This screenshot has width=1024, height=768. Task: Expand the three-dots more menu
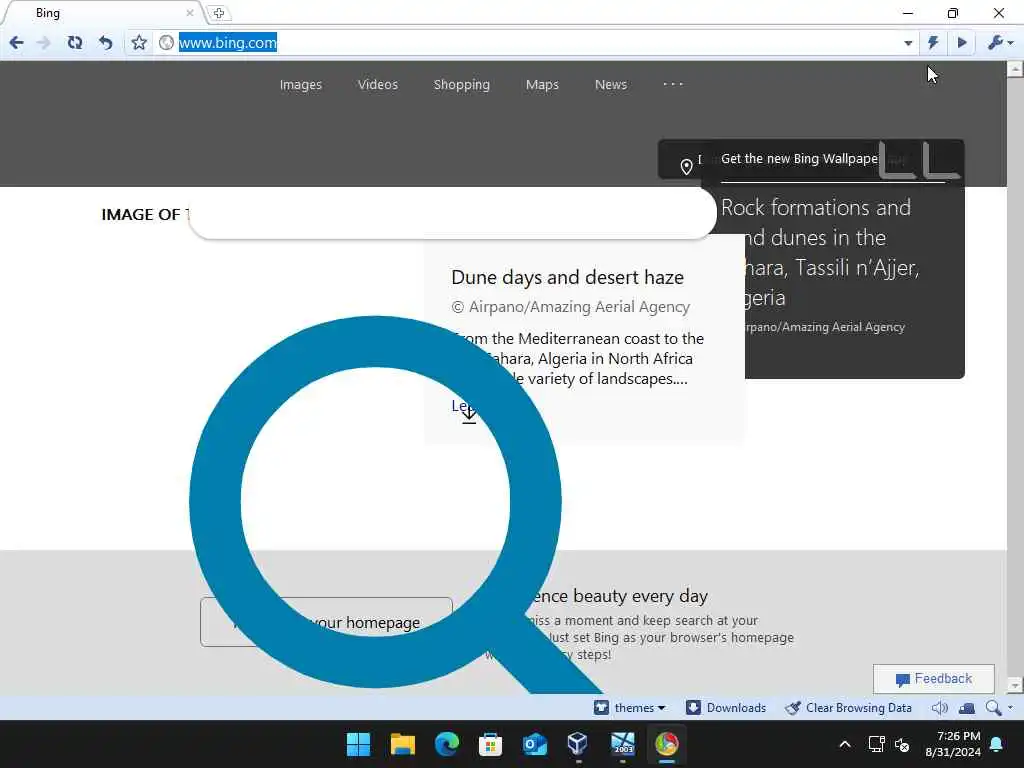(673, 84)
